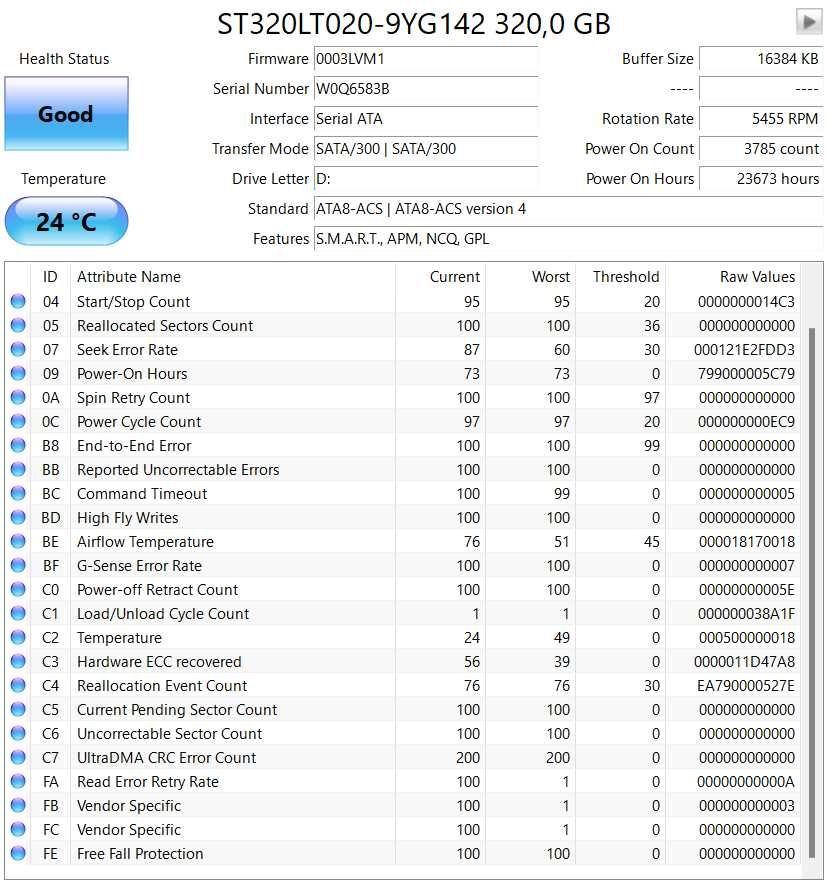The image size is (828, 882).
Task: Click the drive title ST320LT020-9YG142 320,0 GB
Action: (413, 24)
